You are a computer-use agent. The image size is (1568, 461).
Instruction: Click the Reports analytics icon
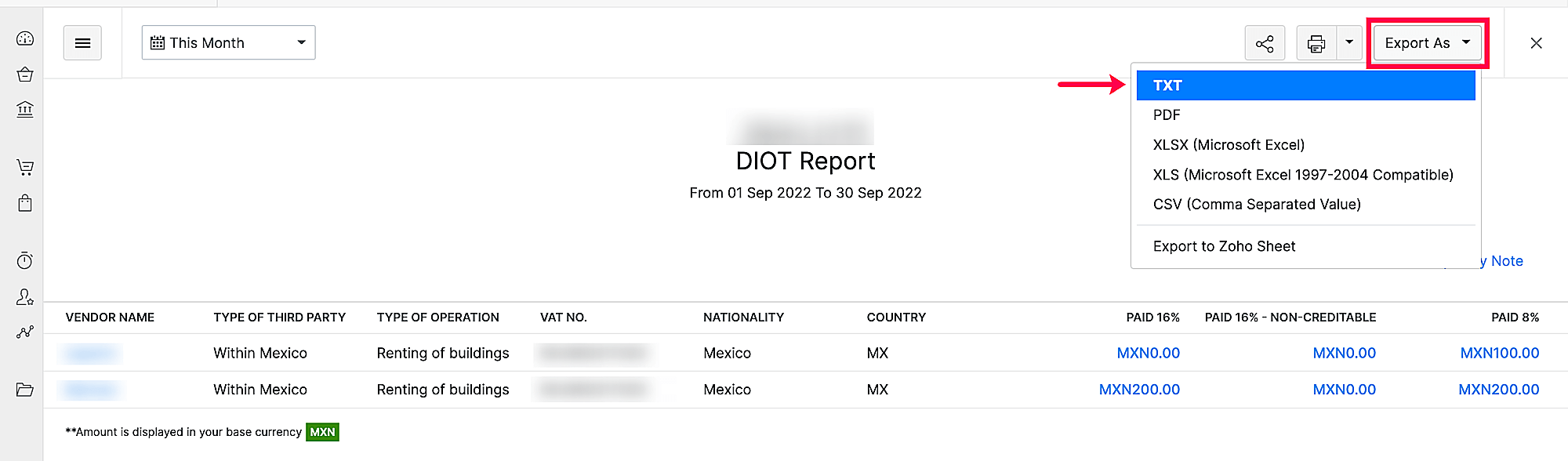click(x=24, y=332)
